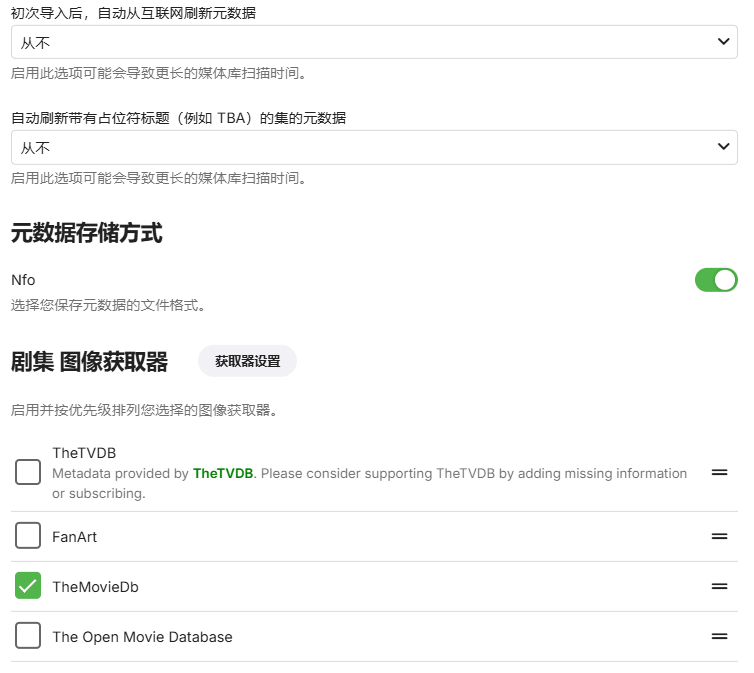Click The Open Movie Database drag handle
The image size is (754, 673).
click(x=719, y=637)
